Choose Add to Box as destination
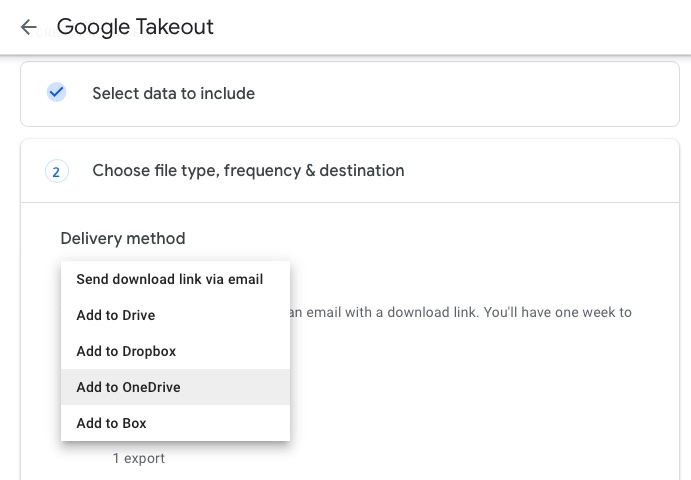This screenshot has width=691, height=480. click(175, 423)
